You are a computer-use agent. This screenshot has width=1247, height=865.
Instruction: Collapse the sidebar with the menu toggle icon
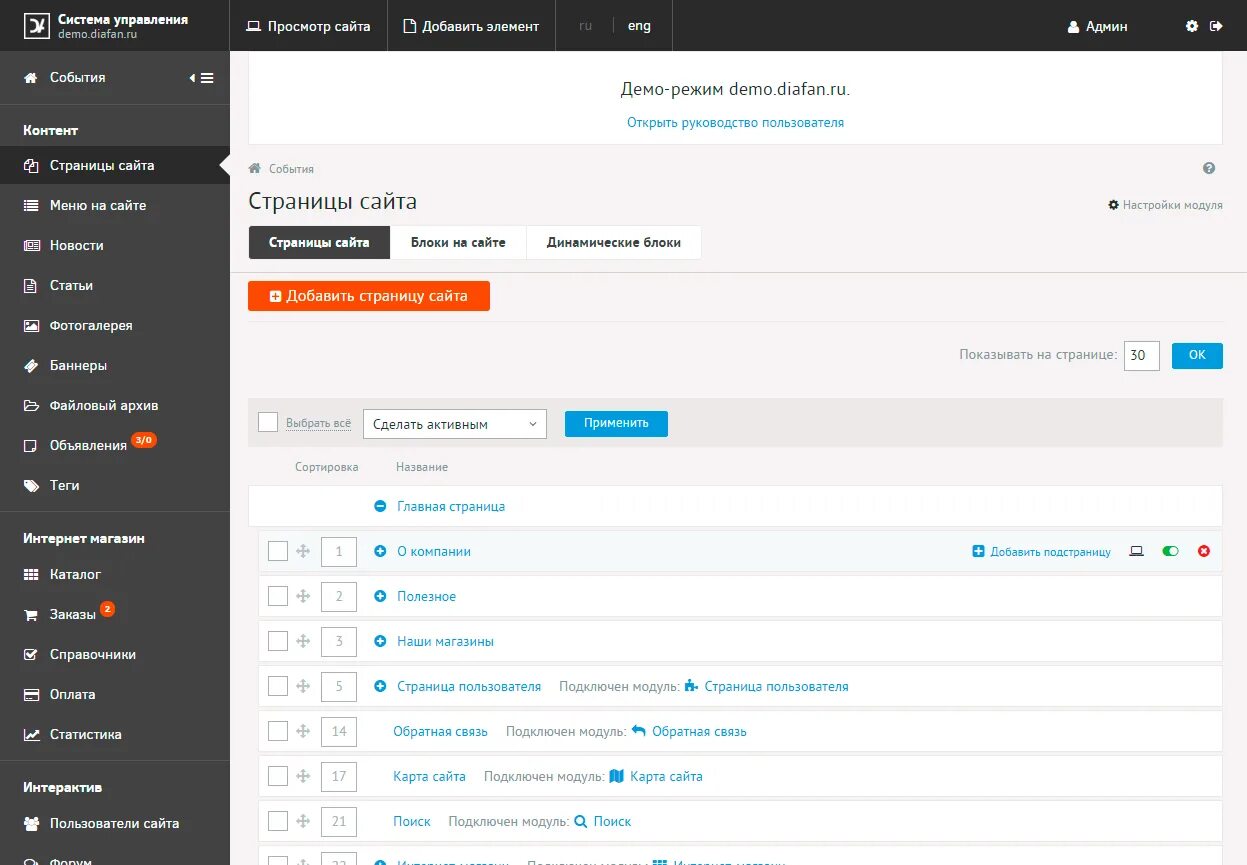click(x=202, y=78)
